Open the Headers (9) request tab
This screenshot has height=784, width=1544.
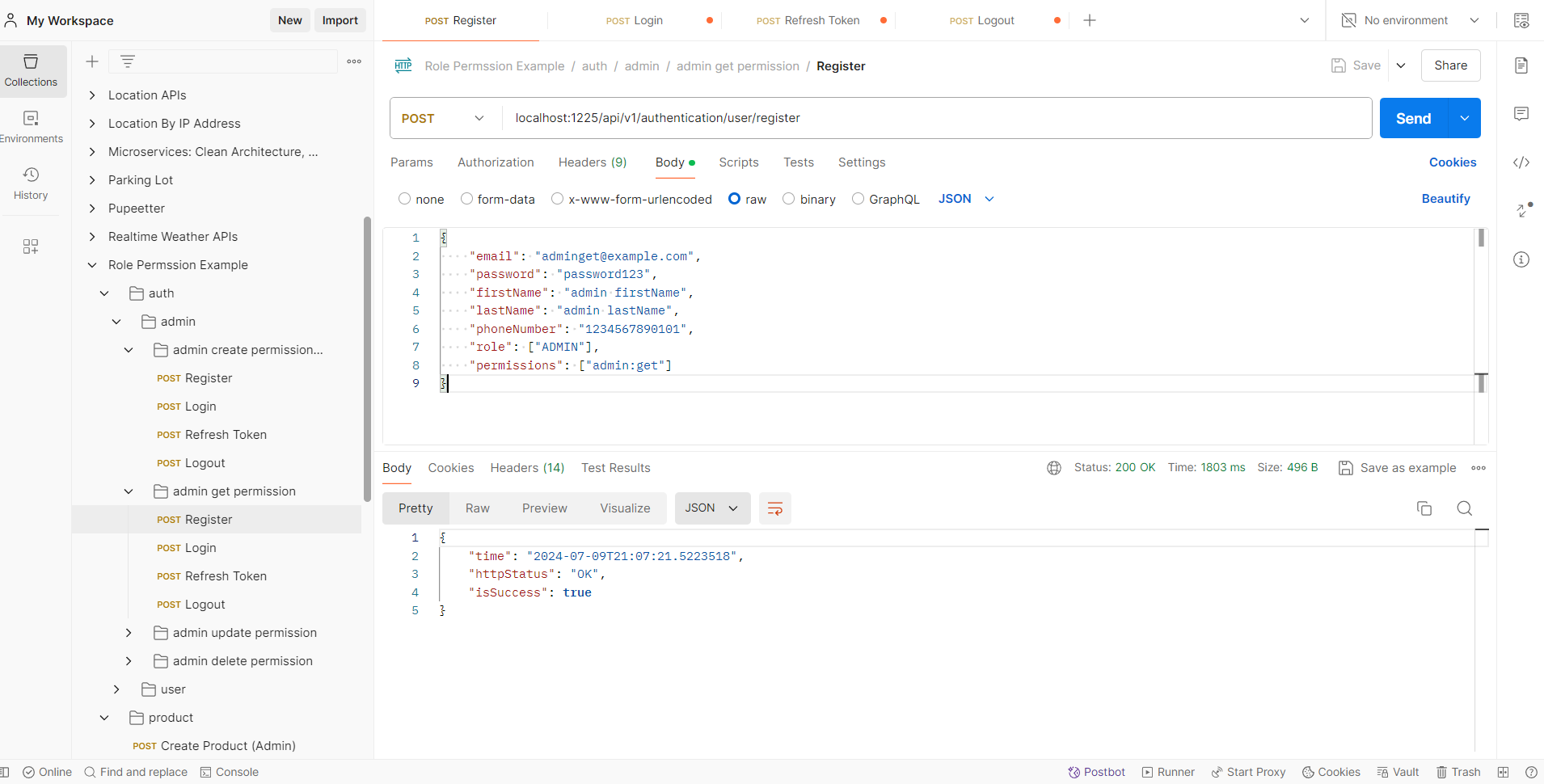tap(593, 162)
